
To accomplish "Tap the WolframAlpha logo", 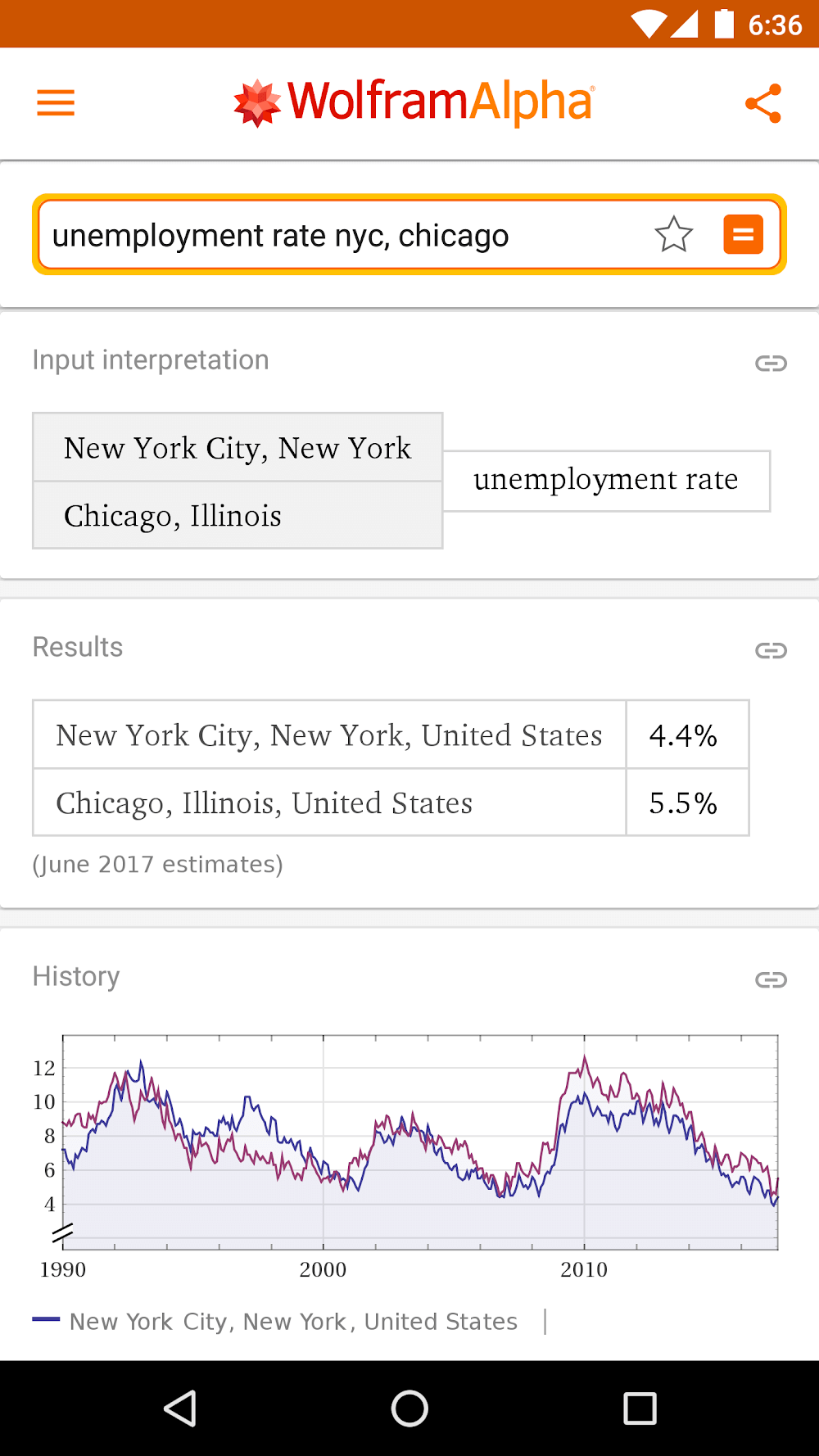I will tap(414, 103).
